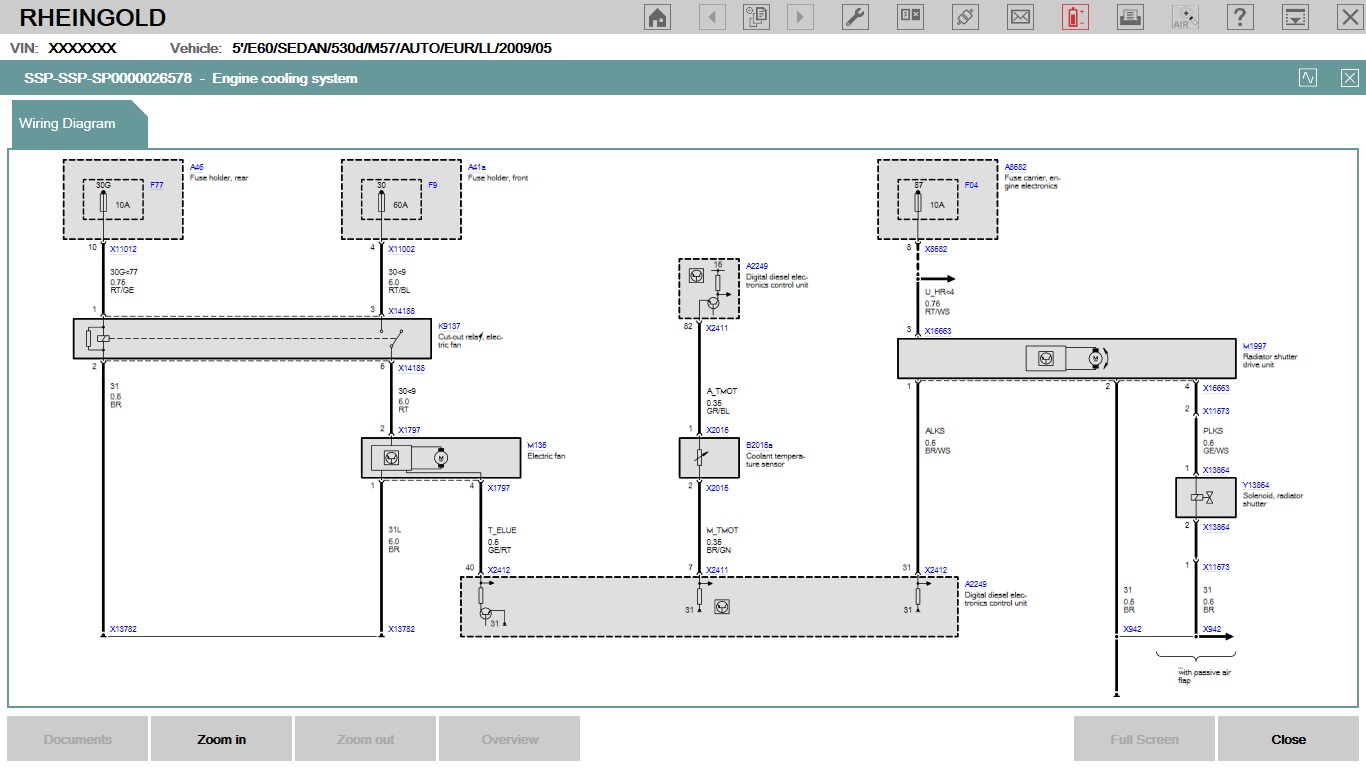Click the ALKS wire label
This screenshot has height=768, width=1366.
click(x=934, y=431)
